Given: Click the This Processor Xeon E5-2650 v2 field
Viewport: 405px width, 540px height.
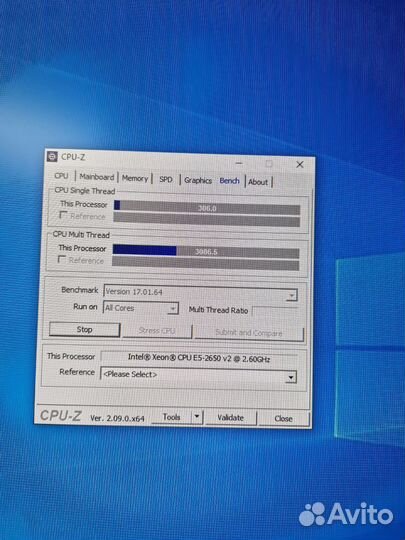Looking at the screenshot, I should click(199, 358).
